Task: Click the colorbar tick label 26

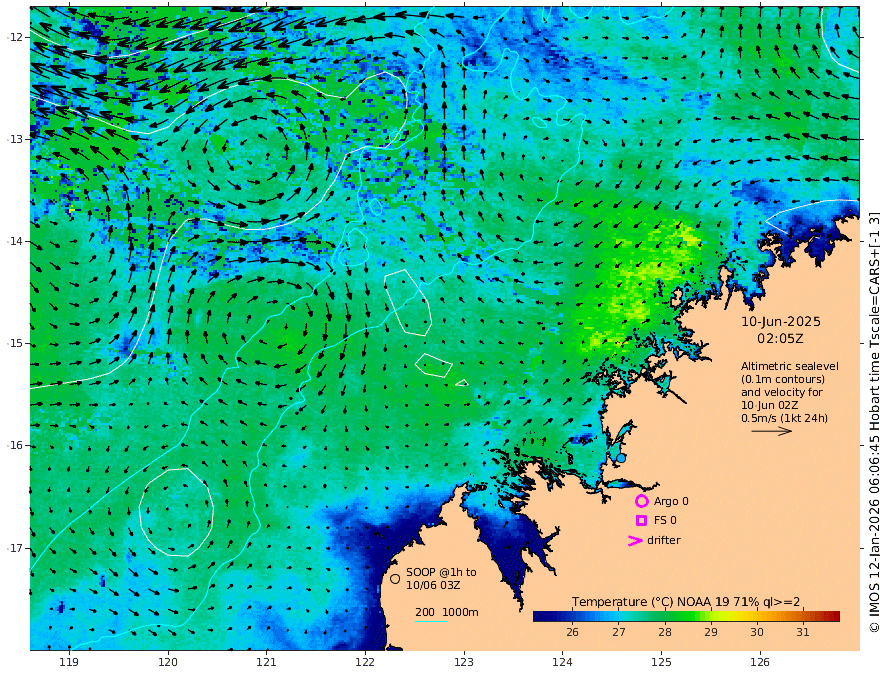Action: 572,632
